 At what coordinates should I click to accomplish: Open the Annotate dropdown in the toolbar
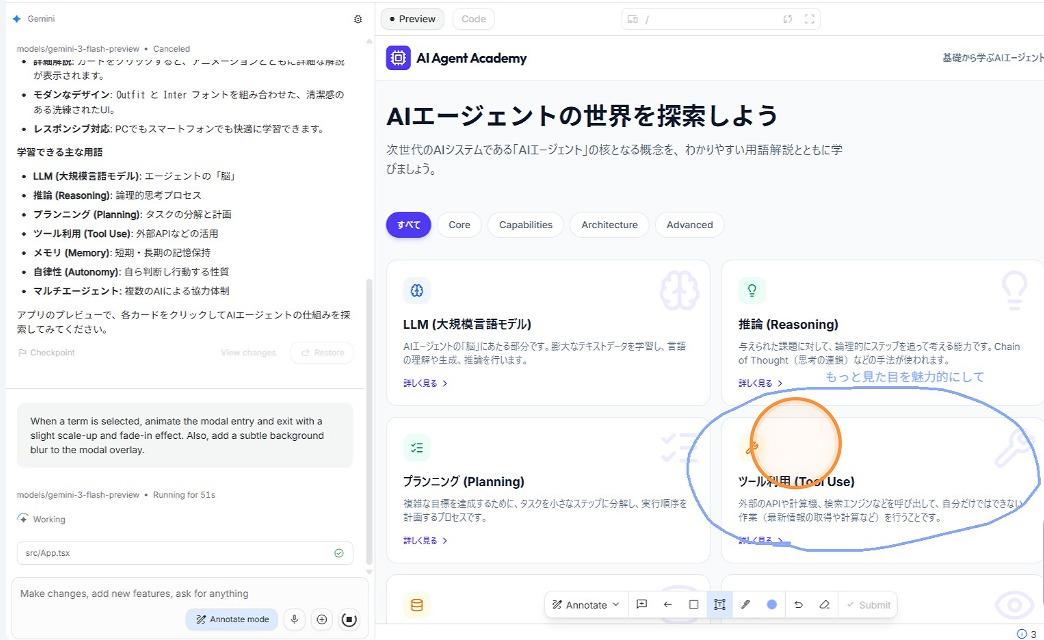coord(586,605)
